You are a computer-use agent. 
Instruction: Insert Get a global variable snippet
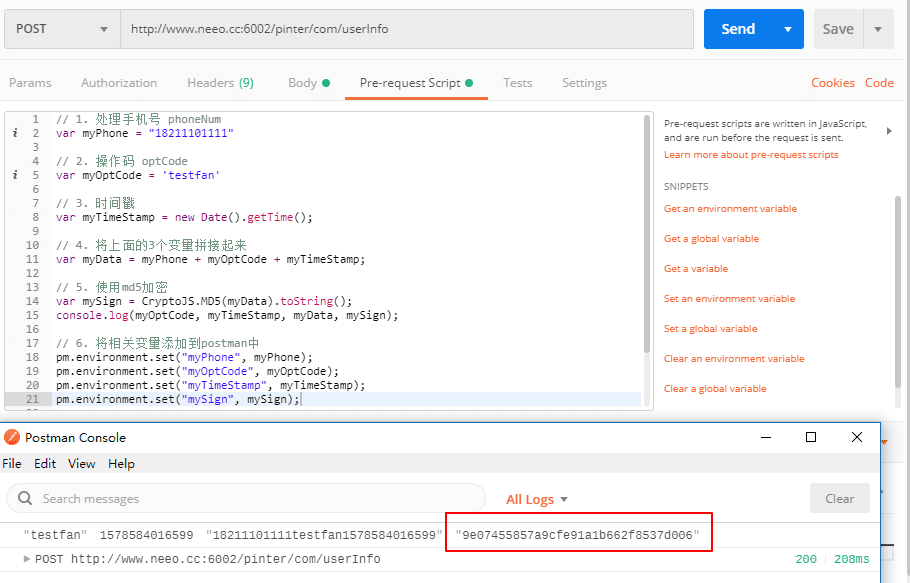coord(712,239)
